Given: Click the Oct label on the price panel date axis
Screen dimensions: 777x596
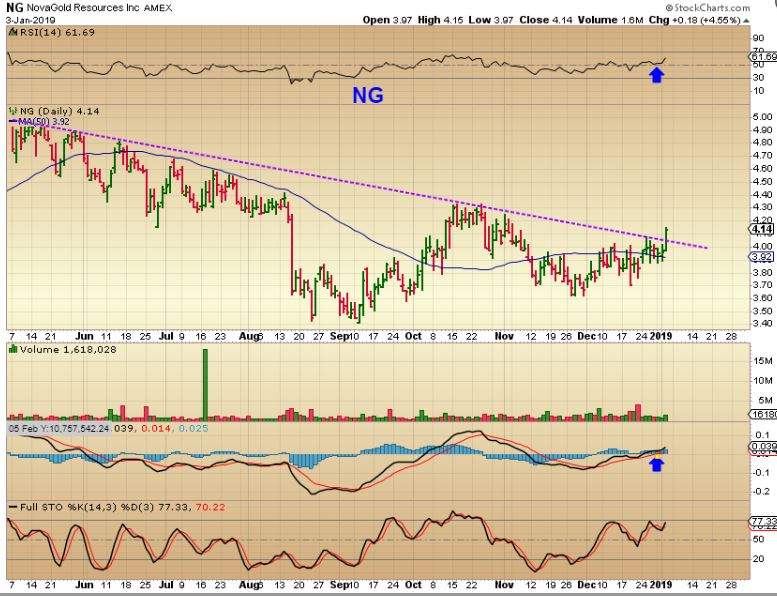Looking at the screenshot, I should coord(413,336).
